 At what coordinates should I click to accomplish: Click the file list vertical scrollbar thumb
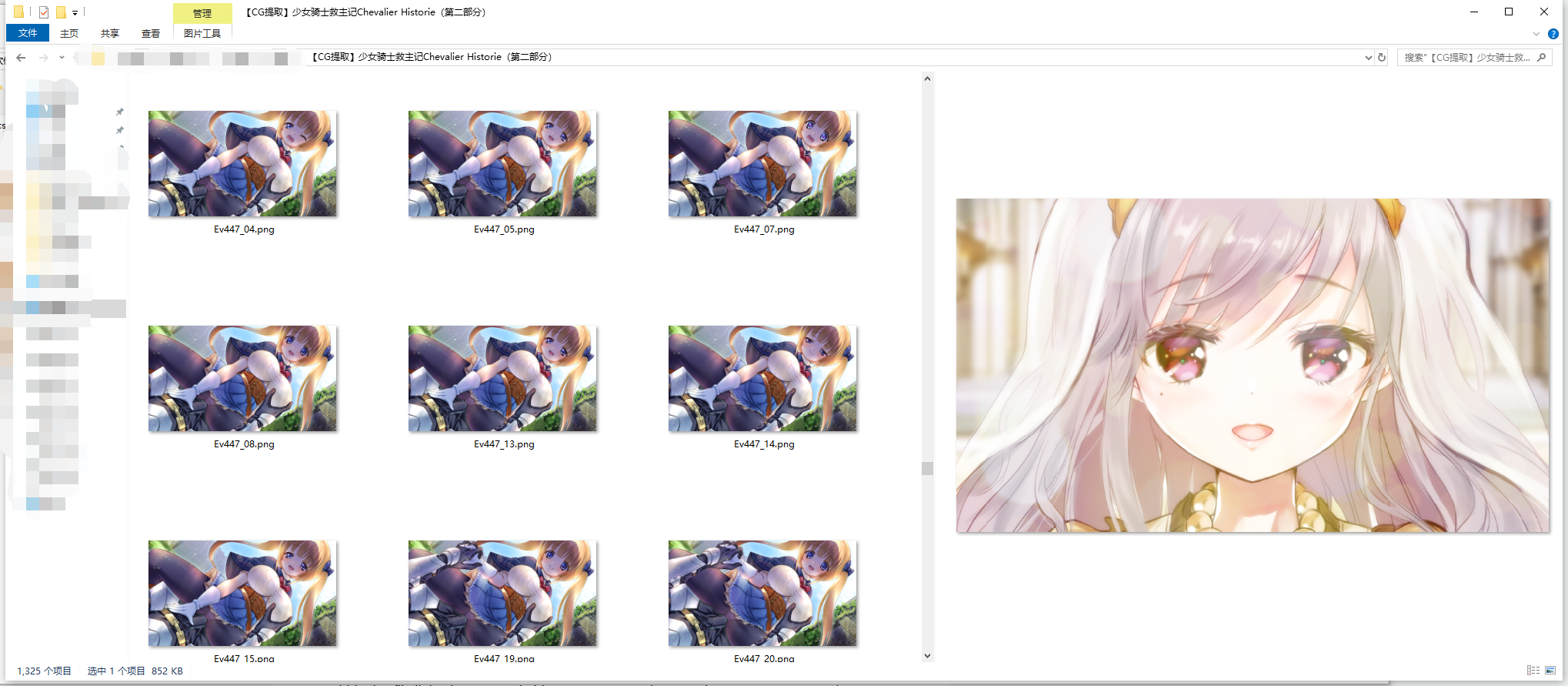click(927, 468)
